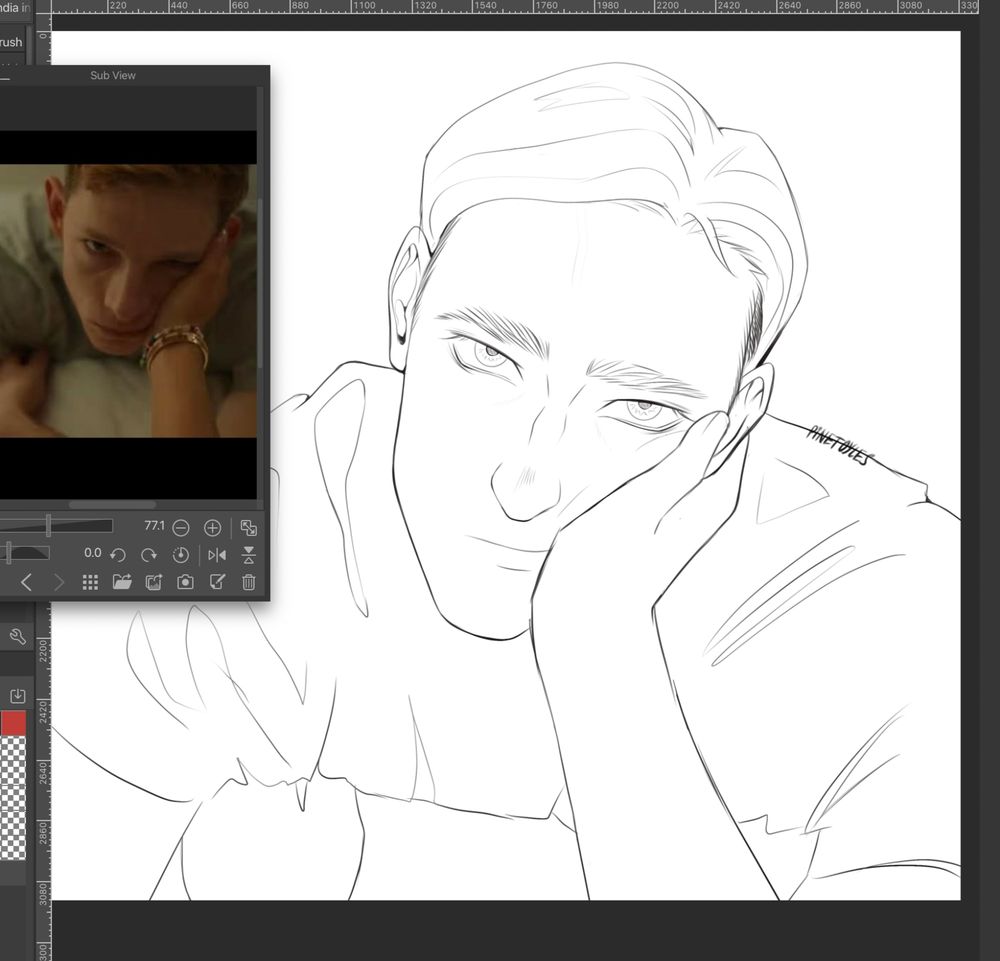
Task: Show the previous Sub View image
Action: pyautogui.click(x=26, y=582)
